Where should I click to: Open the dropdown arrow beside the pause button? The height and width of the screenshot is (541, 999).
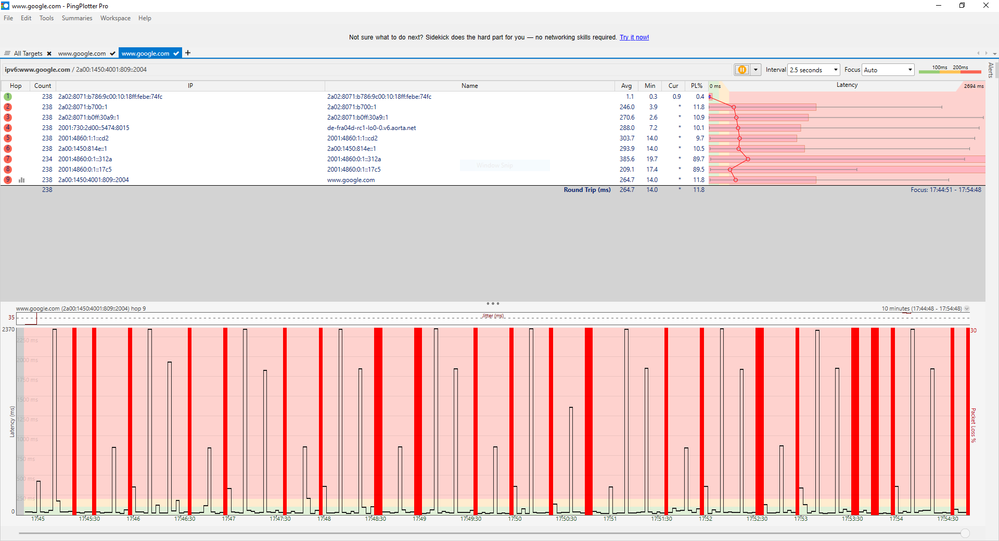756,69
